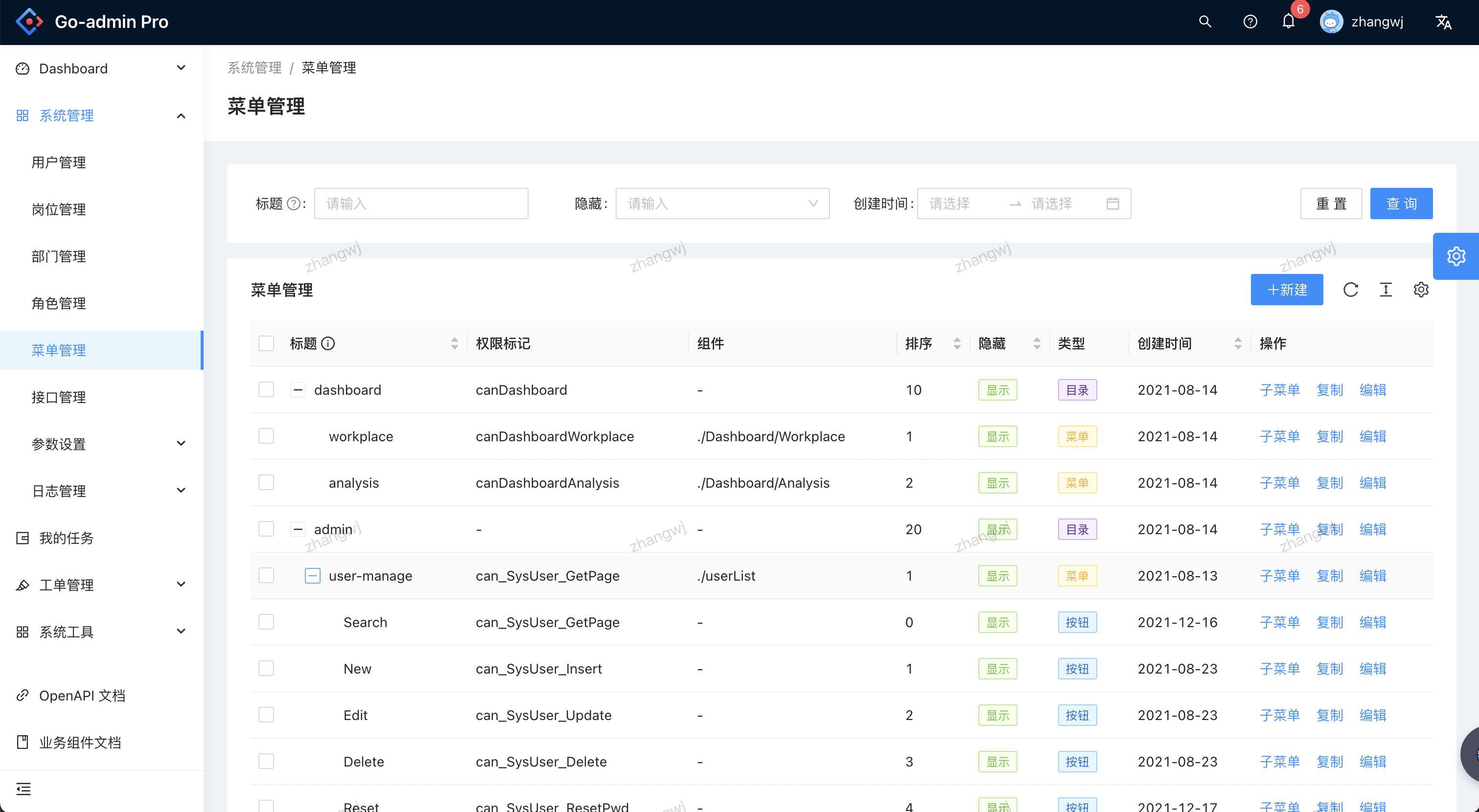Click the column settings gear icon
This screenshot has height=812, width=1479.
[x=1420, y=291]
